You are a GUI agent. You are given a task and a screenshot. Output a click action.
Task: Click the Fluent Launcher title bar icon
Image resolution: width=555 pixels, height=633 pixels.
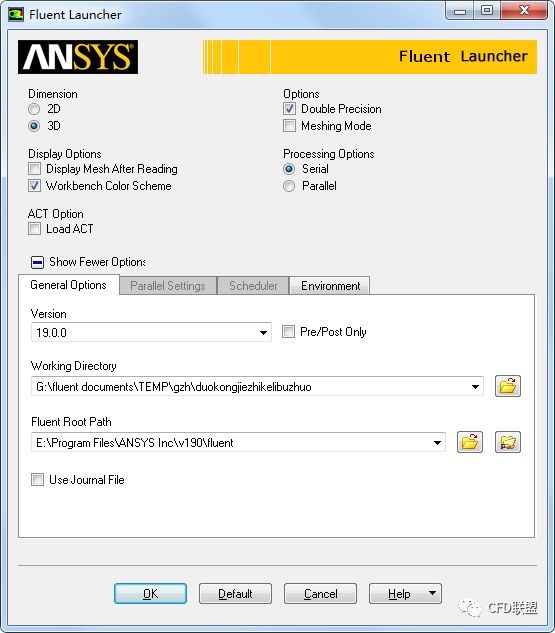tap(16, 15)
